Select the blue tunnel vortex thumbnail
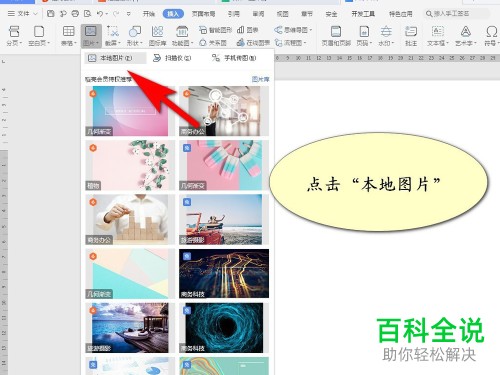The width and height of the screenshot is (500, 375). click(224, 328)
